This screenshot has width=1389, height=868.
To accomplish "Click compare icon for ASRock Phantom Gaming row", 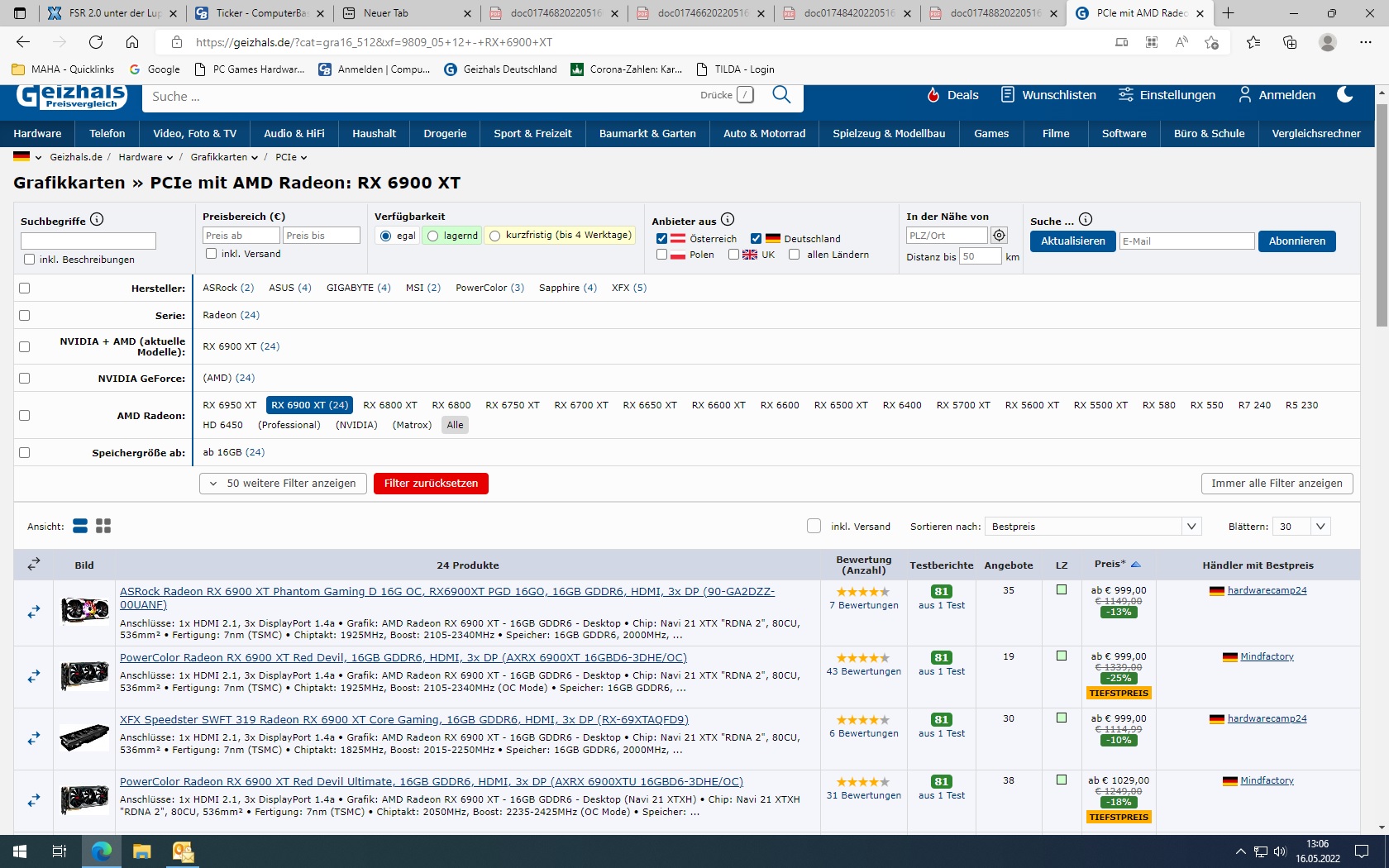I will pos(34,612).
